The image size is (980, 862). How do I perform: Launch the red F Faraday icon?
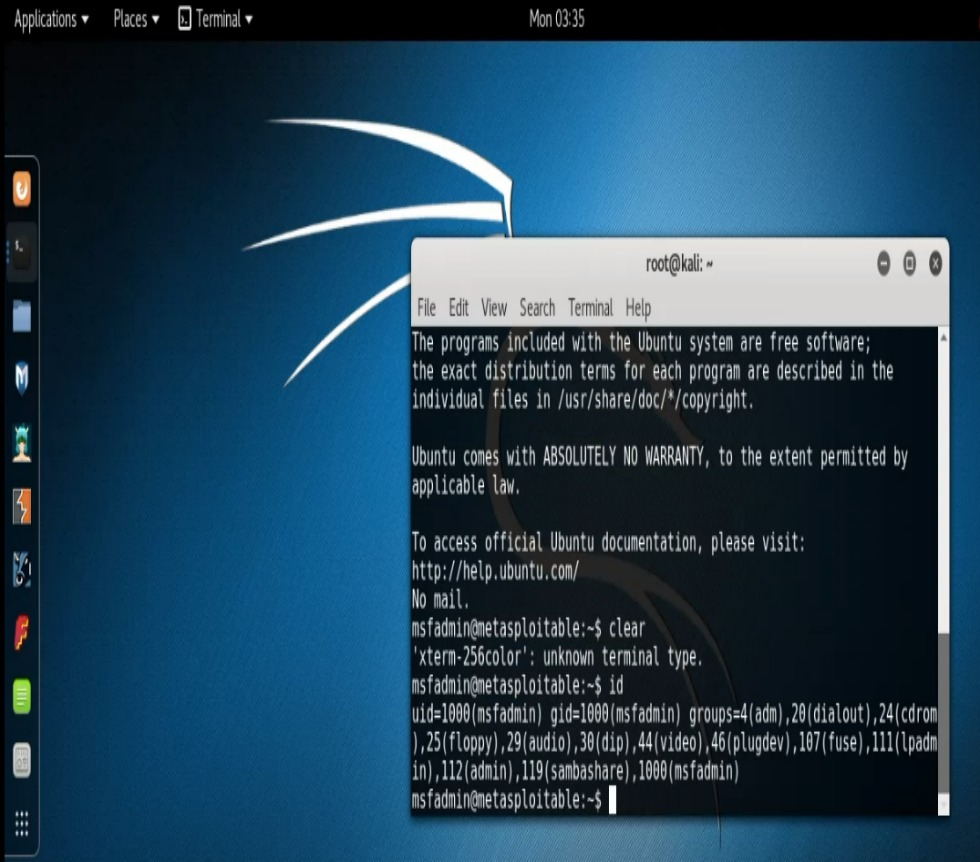click(x=22, y=633)
